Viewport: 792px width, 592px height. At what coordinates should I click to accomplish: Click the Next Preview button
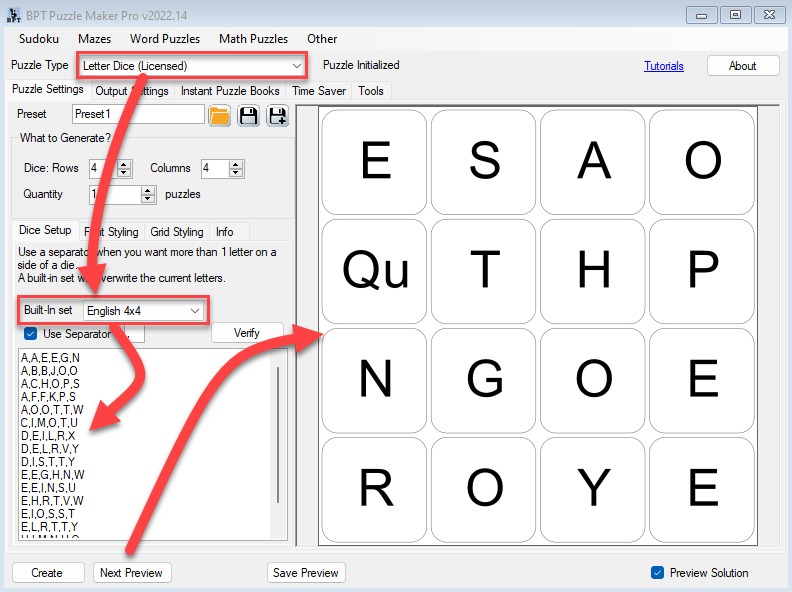(x=132, y=573)
